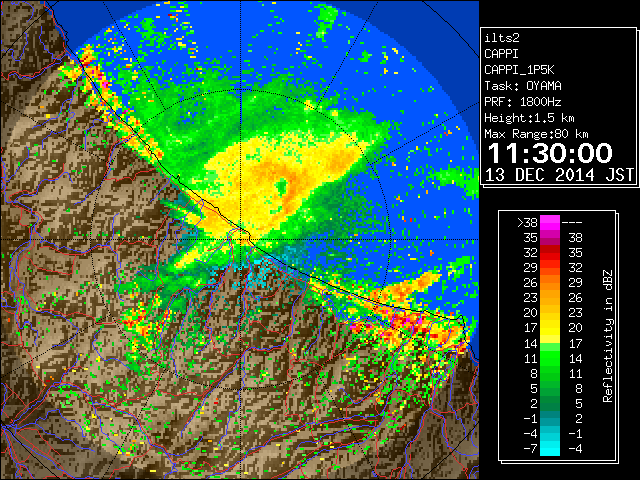Viewport: 640px width, 480px height.
Task: Click the 'ilts2' site label
Action: coord(502,38)
